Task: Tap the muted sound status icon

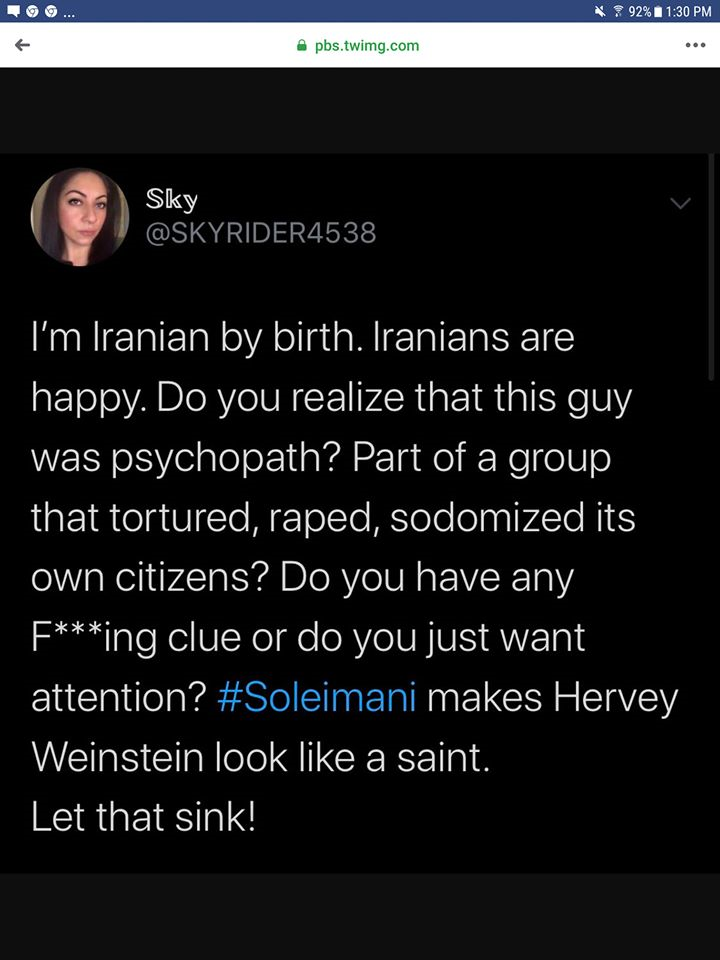Action: coord(600,10)
